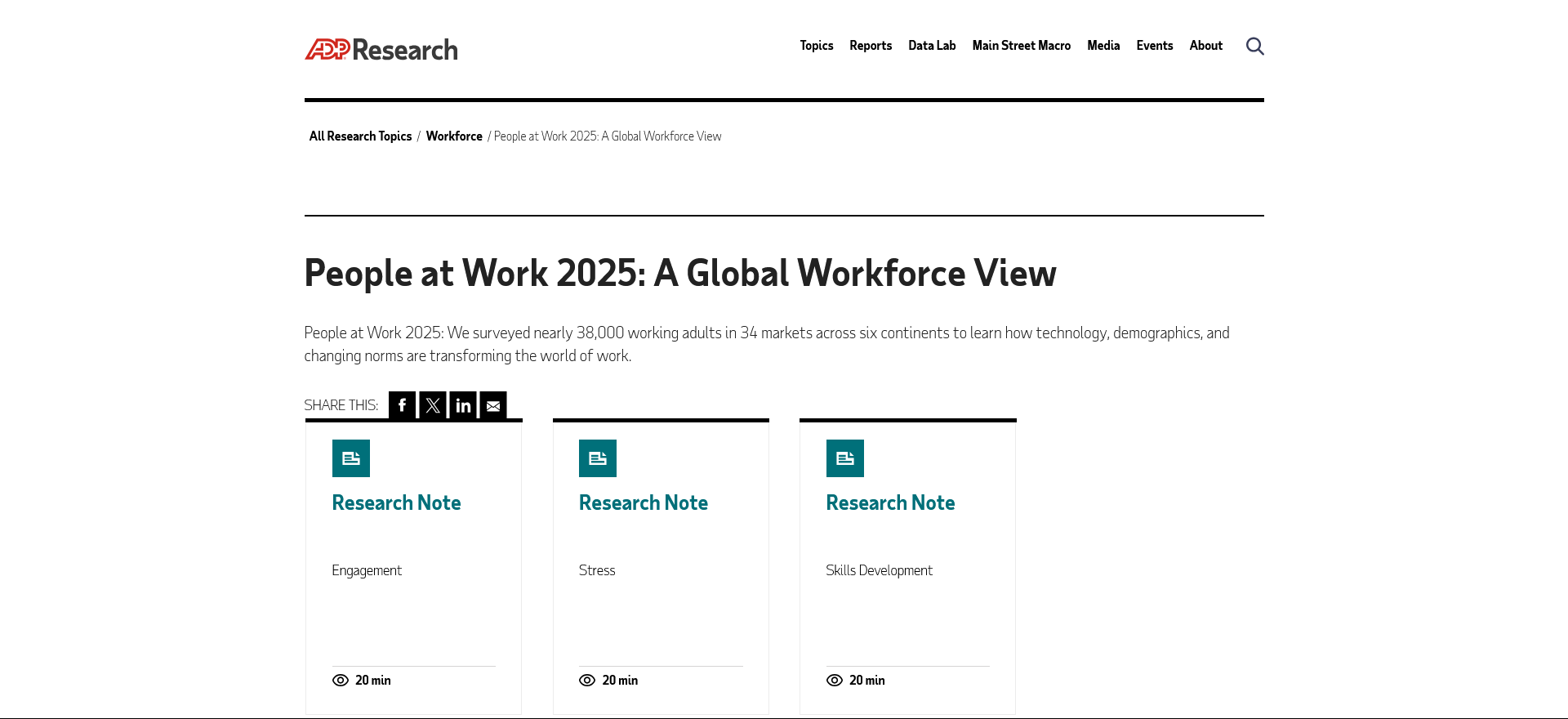Click the 20 min label on Engagement card
This screenshot has height=719, width=1568.
coord(373,681)
